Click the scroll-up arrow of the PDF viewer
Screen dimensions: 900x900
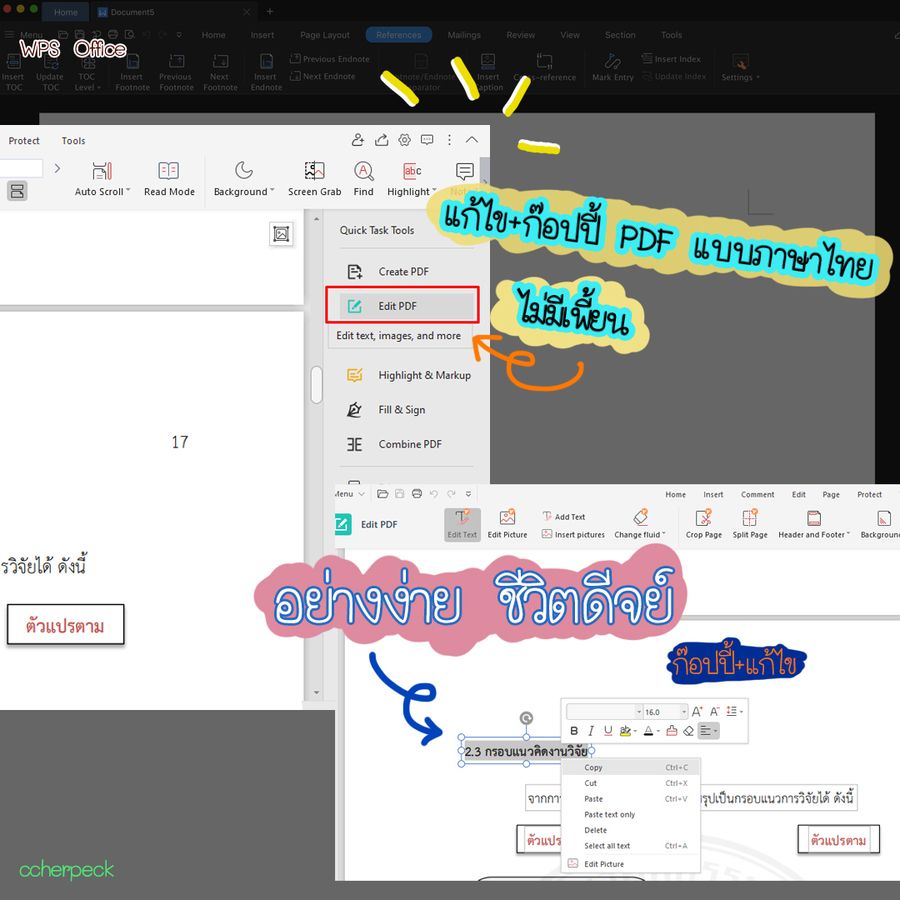[316, 219]
